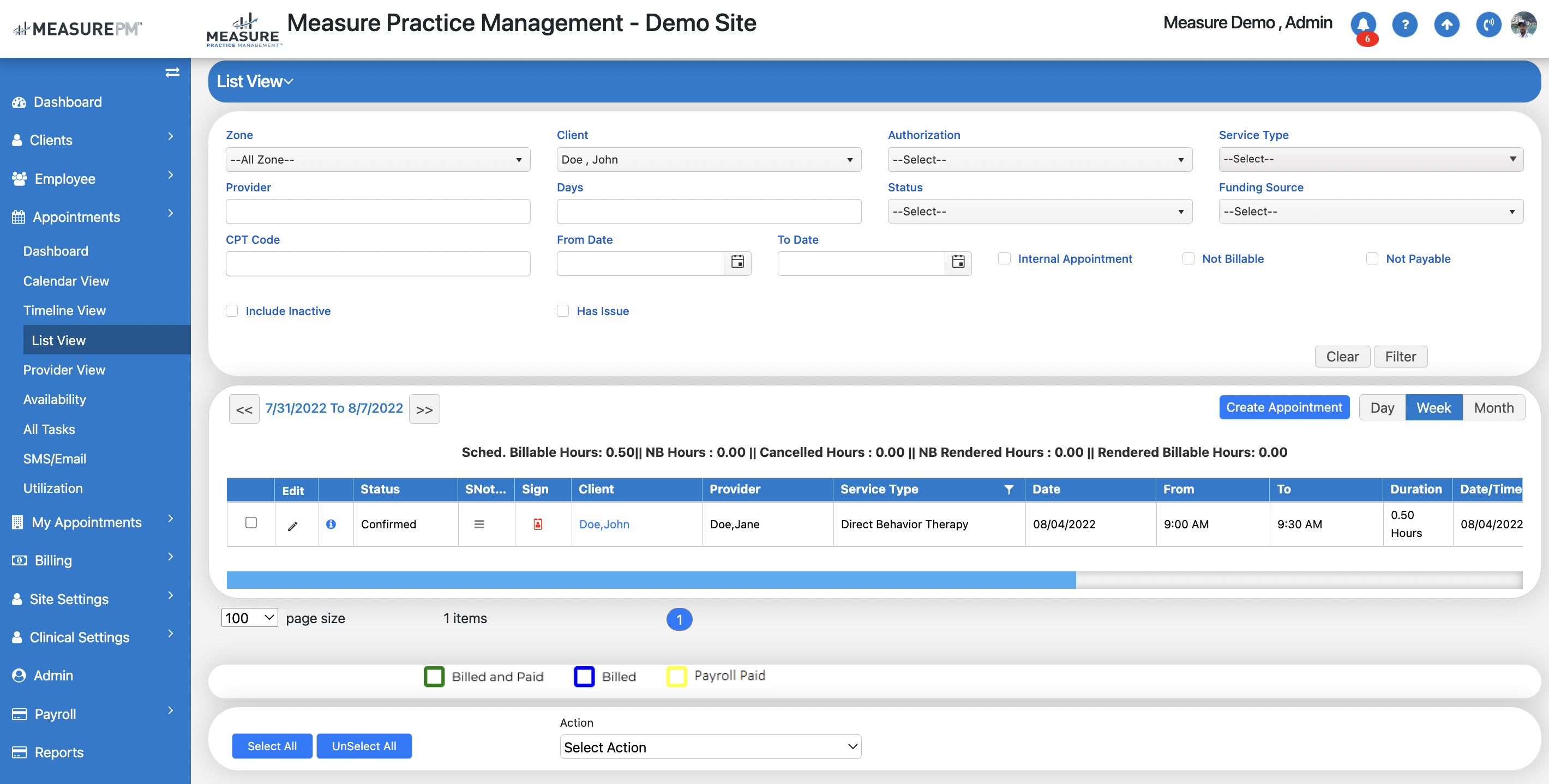Open the appointment info icon
The height and width of the screenshot is (784, 1549).
click(x=331, y=524)
